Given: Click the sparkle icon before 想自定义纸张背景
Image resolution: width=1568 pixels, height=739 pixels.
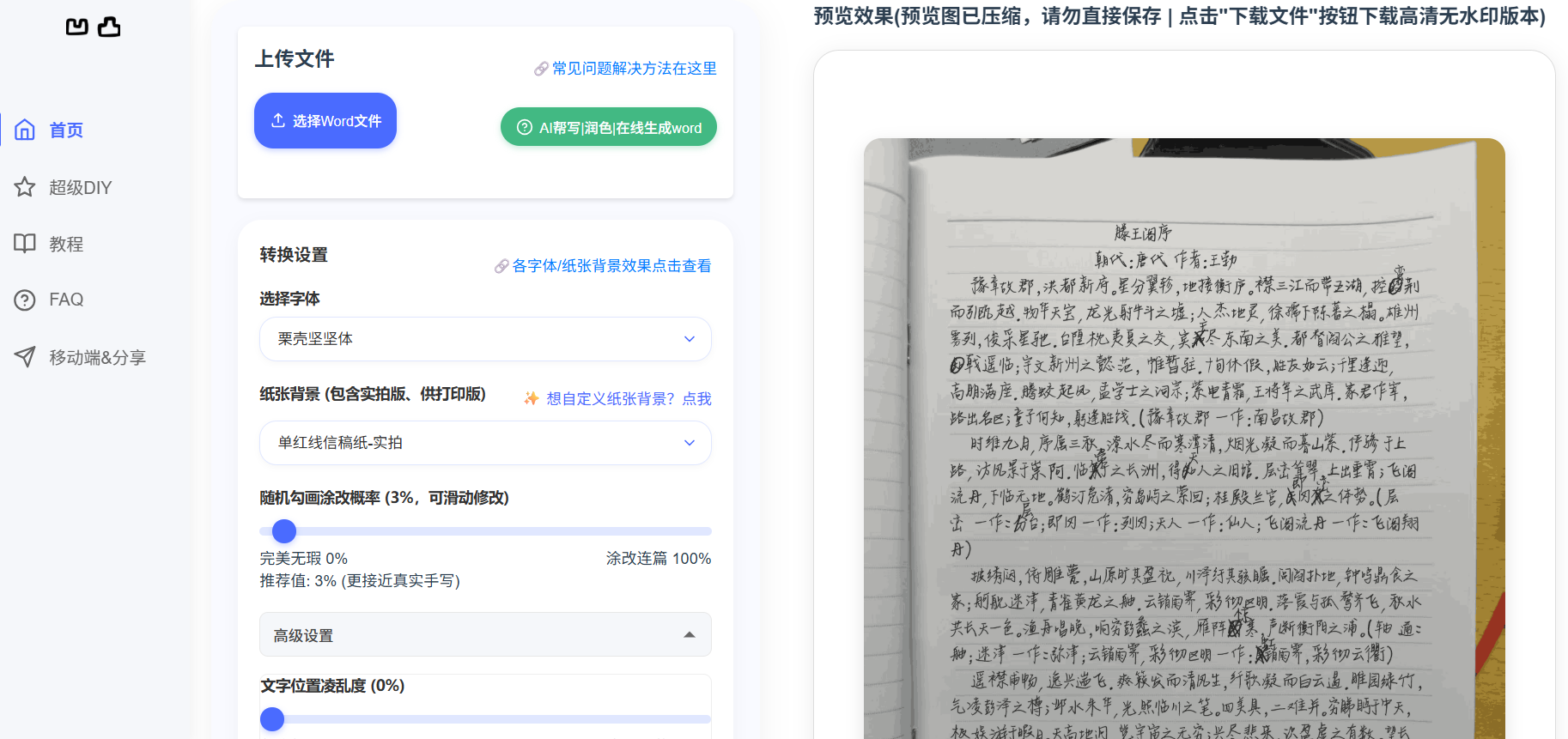Looking at the screenshot, I should click(x=532, y=398).
